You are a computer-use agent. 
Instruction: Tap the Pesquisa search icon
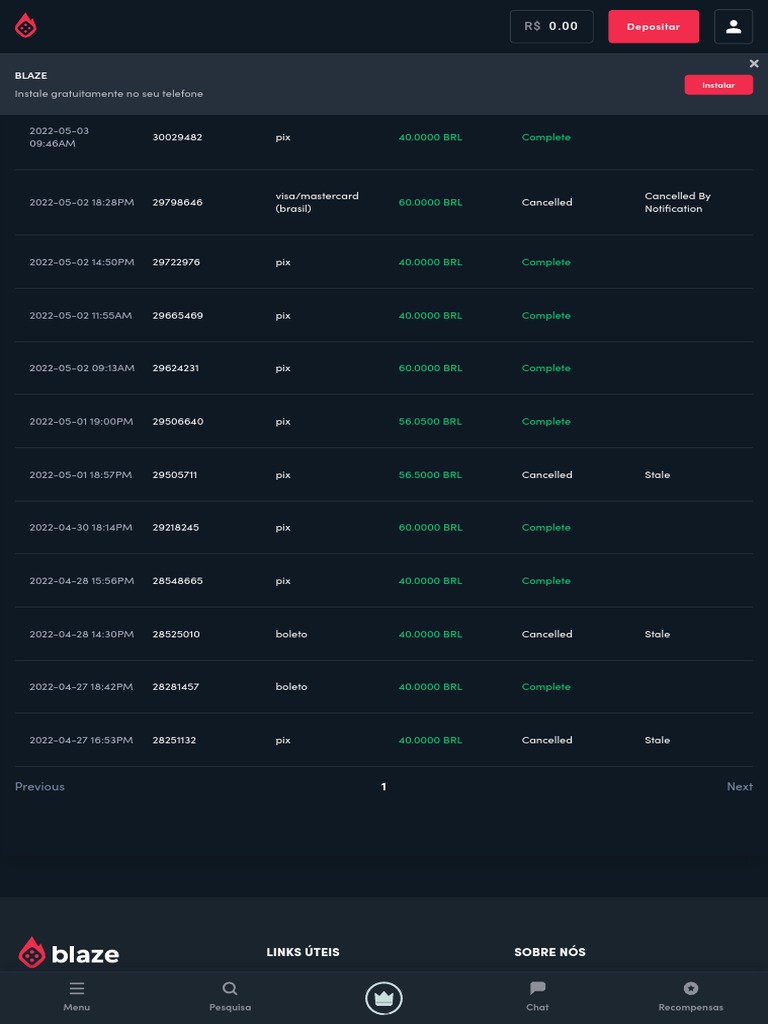(x=230, y=989)
